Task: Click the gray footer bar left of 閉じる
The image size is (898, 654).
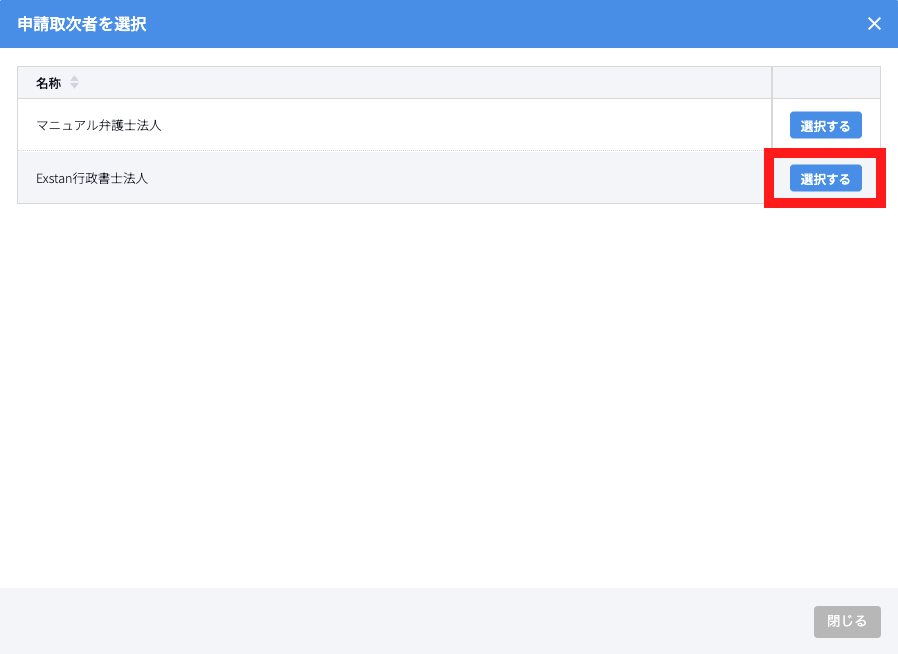Action: 400,621
